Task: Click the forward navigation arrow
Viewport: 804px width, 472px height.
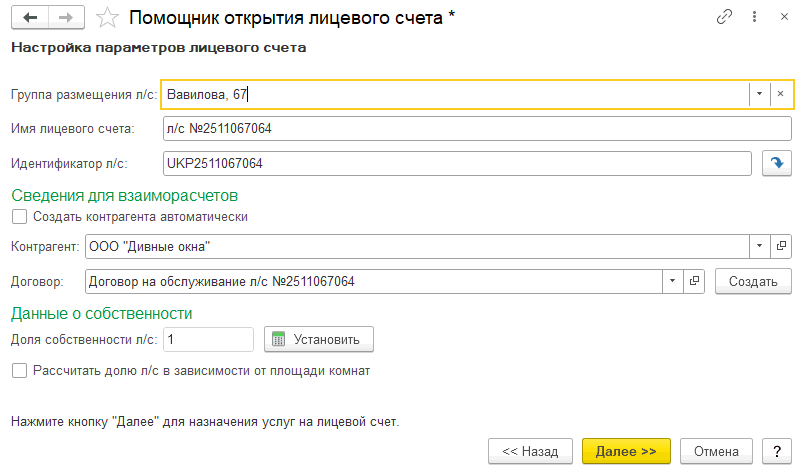Action: 64,17
